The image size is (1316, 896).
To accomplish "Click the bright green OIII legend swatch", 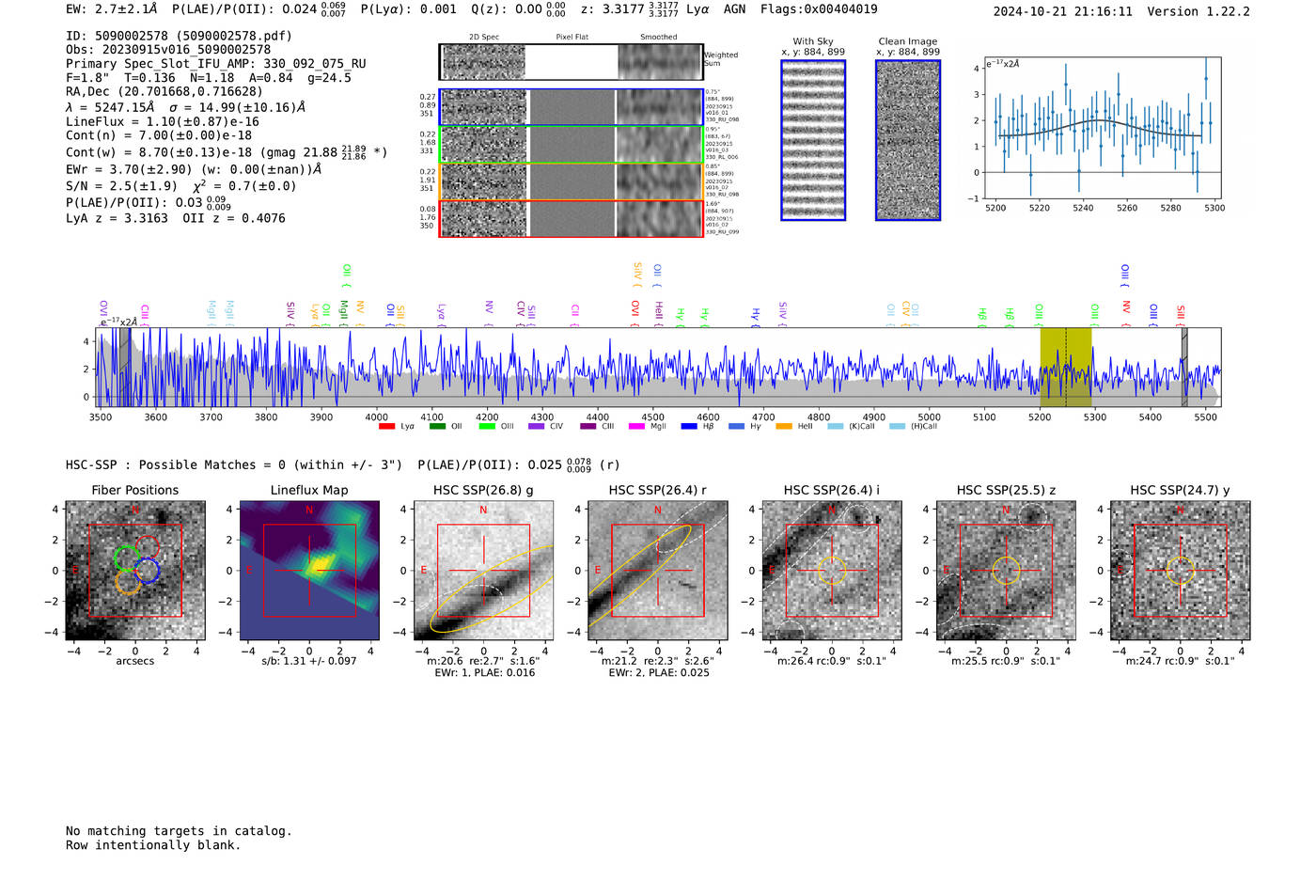I will (487, 427).
